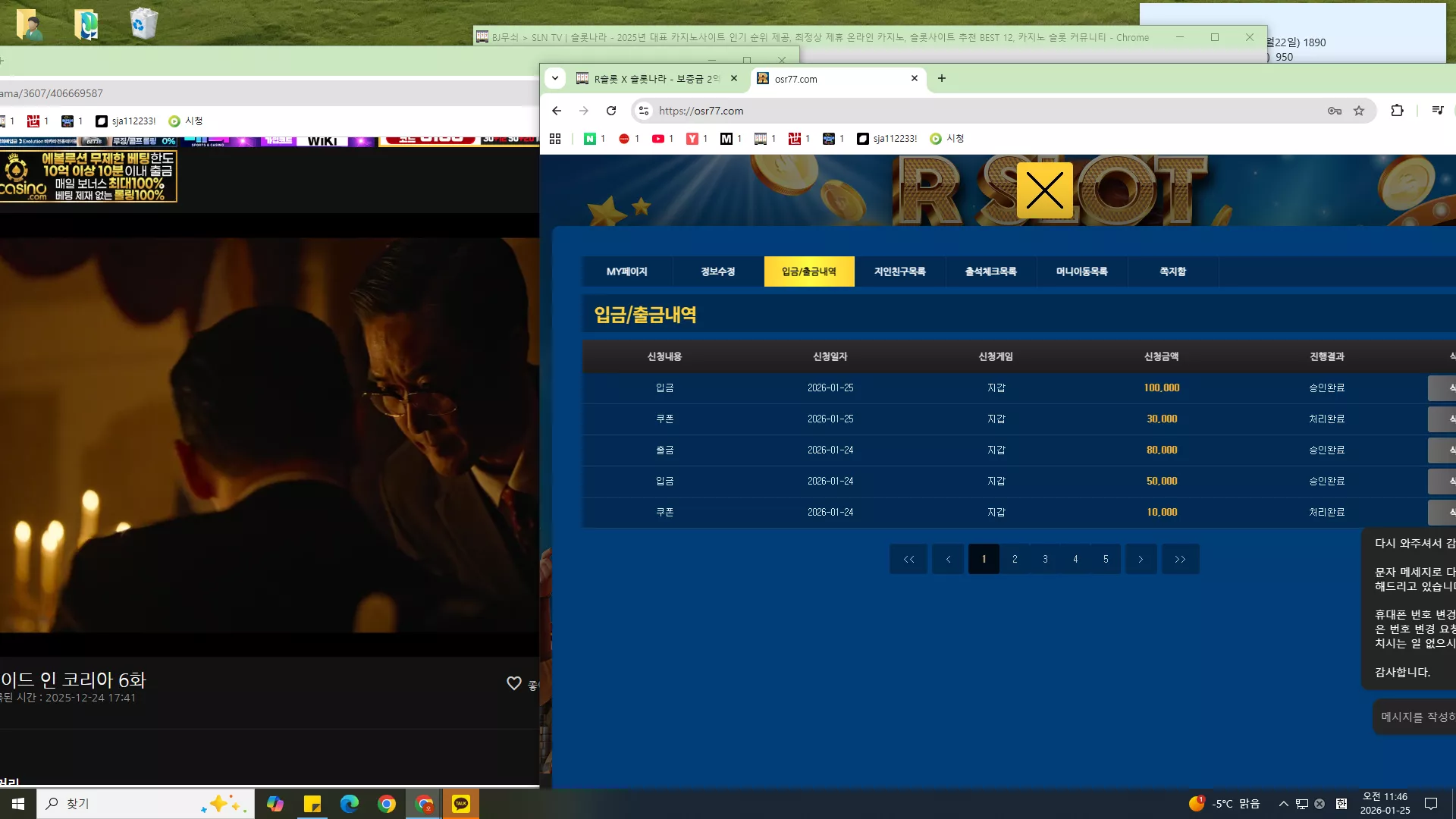Select page 2 in pagination

(x=1015, y=559)
